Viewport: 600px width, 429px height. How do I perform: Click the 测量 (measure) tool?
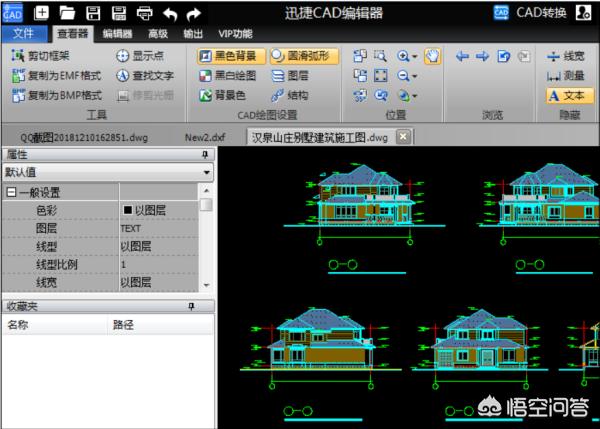coord(565,76)
